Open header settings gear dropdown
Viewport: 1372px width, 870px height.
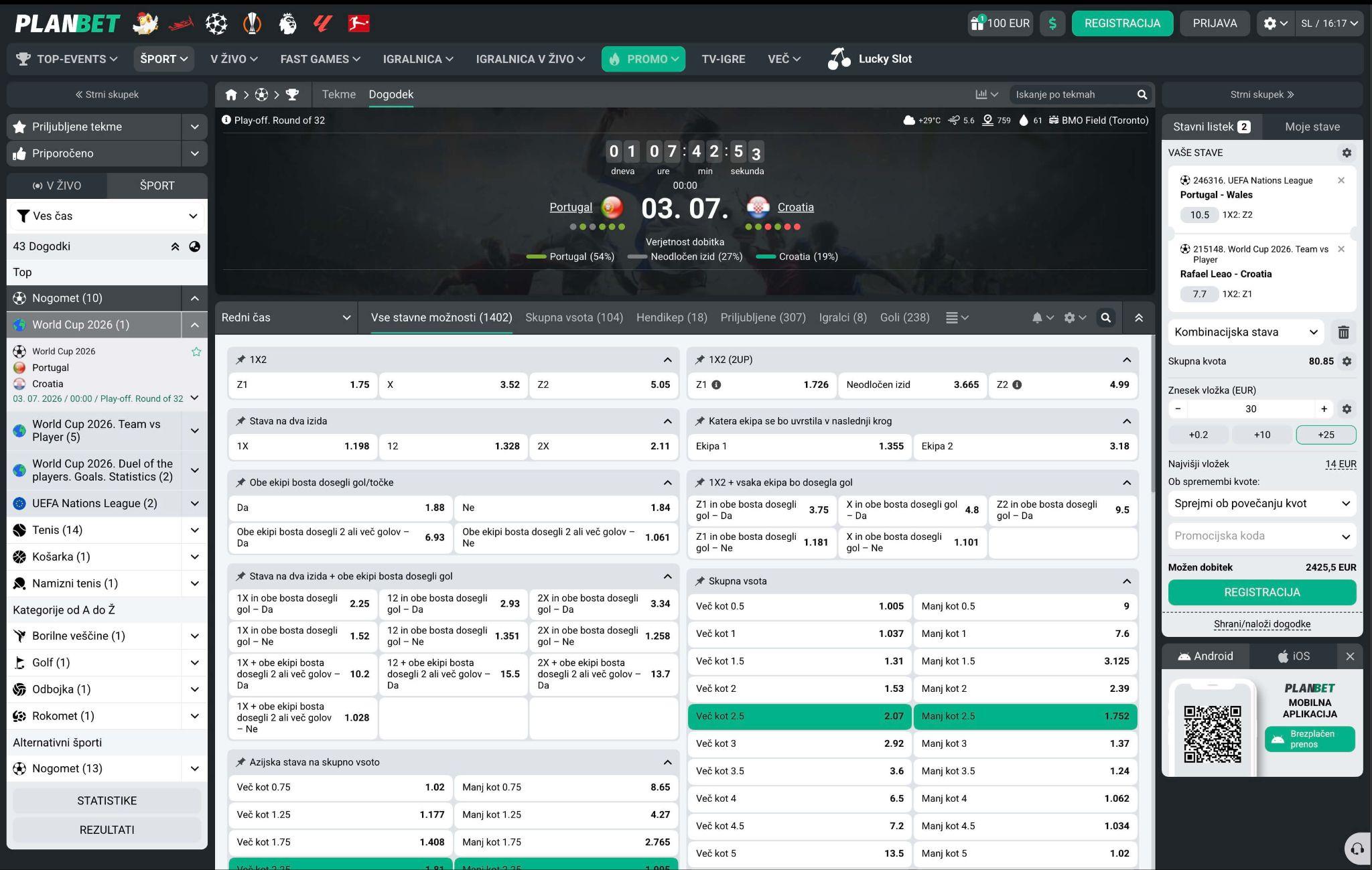click(1276, 23)
